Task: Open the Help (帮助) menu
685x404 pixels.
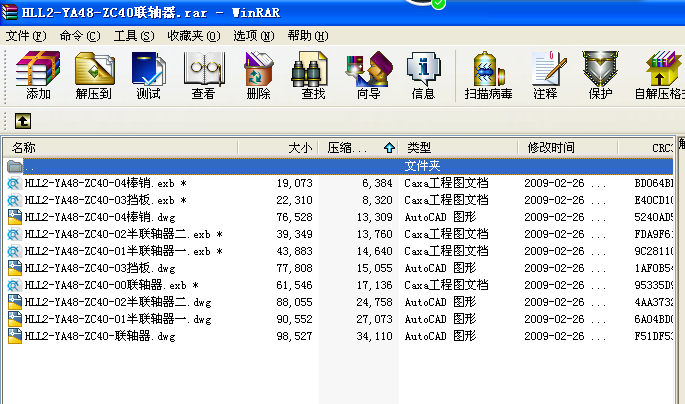Action: point(308,36)
